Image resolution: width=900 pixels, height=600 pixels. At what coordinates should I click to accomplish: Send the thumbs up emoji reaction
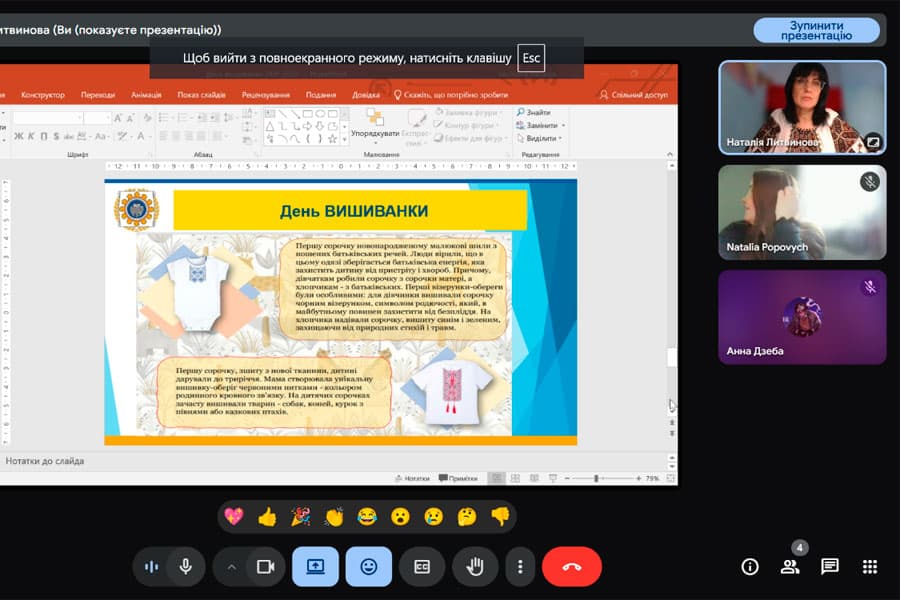click(x=267, y=517)
